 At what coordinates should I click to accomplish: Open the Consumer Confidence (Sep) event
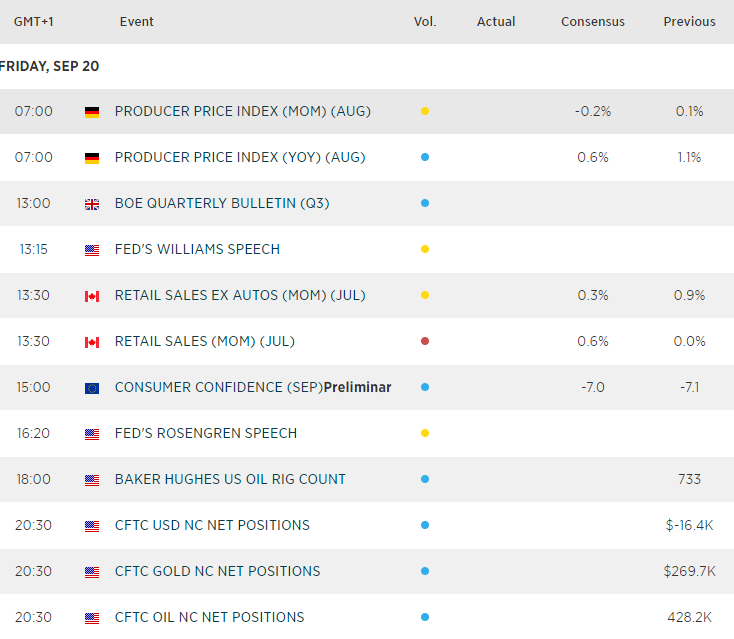coord(252,387)
